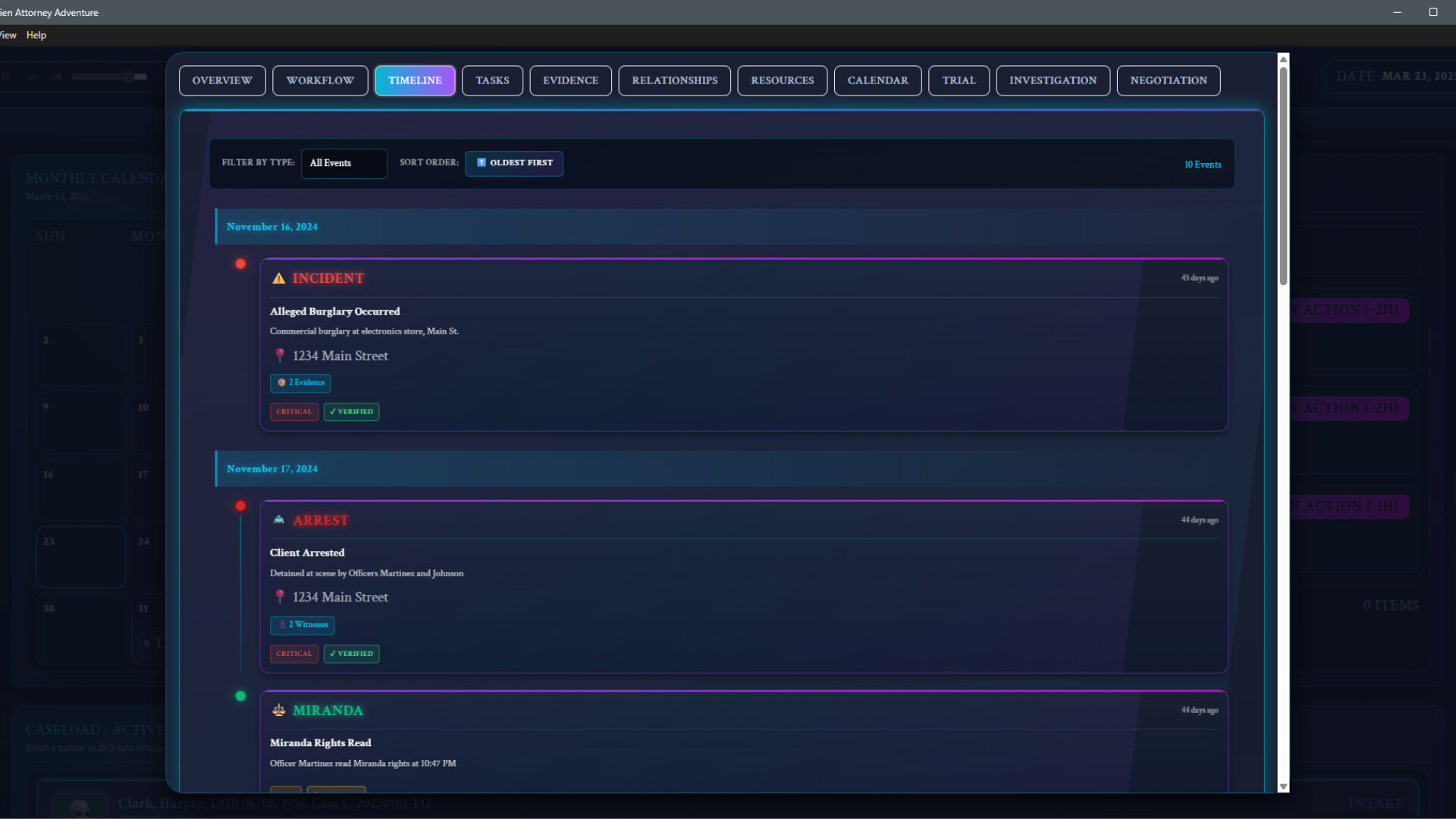Open the View menu
1456x819 pixels.
8,35
